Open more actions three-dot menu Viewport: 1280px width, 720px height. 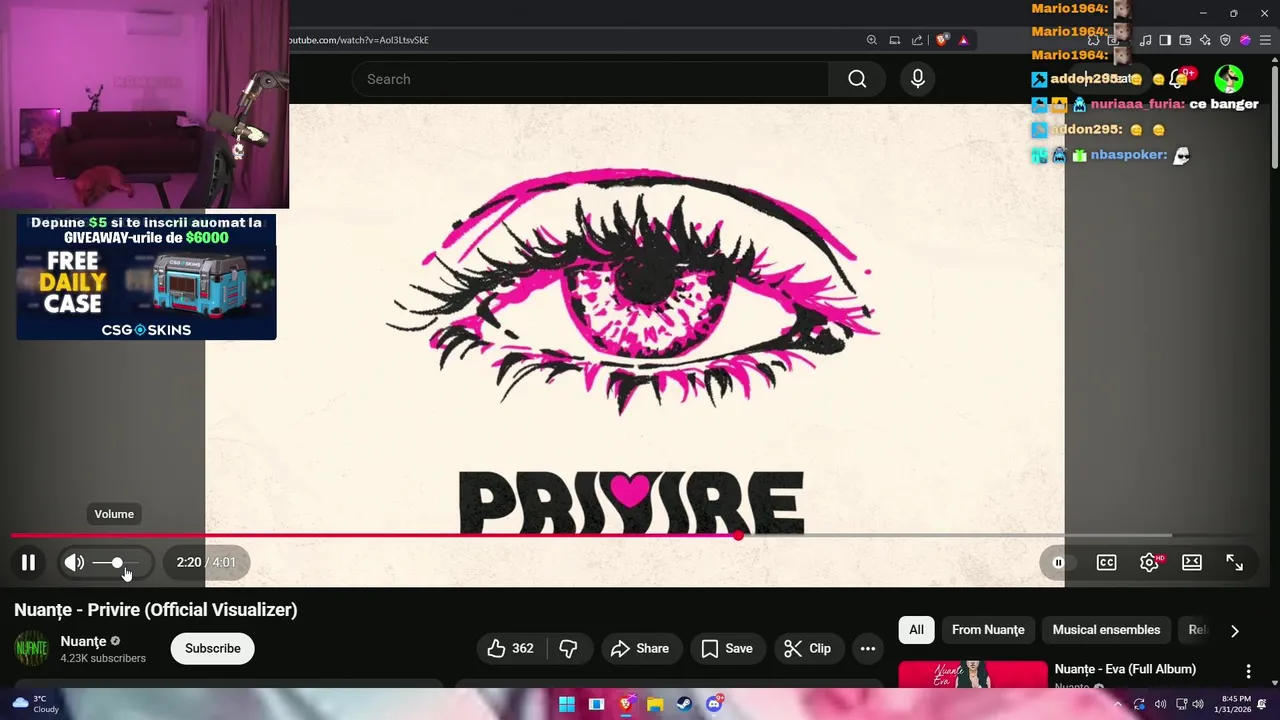click(x=868, y=648)
